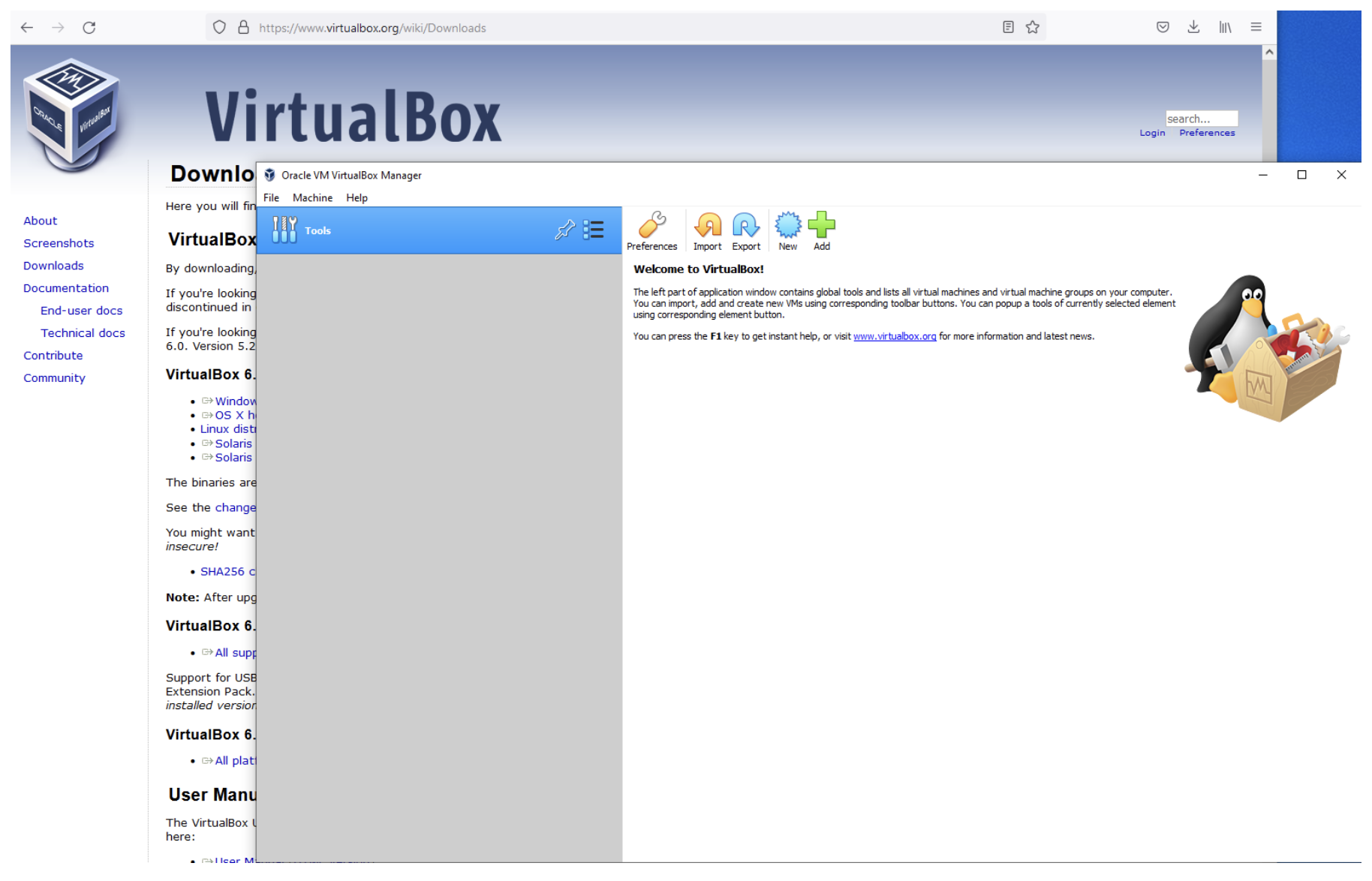Open the browser hamburger menu
Screen dimensions: 1372x881
point(1256,28)
